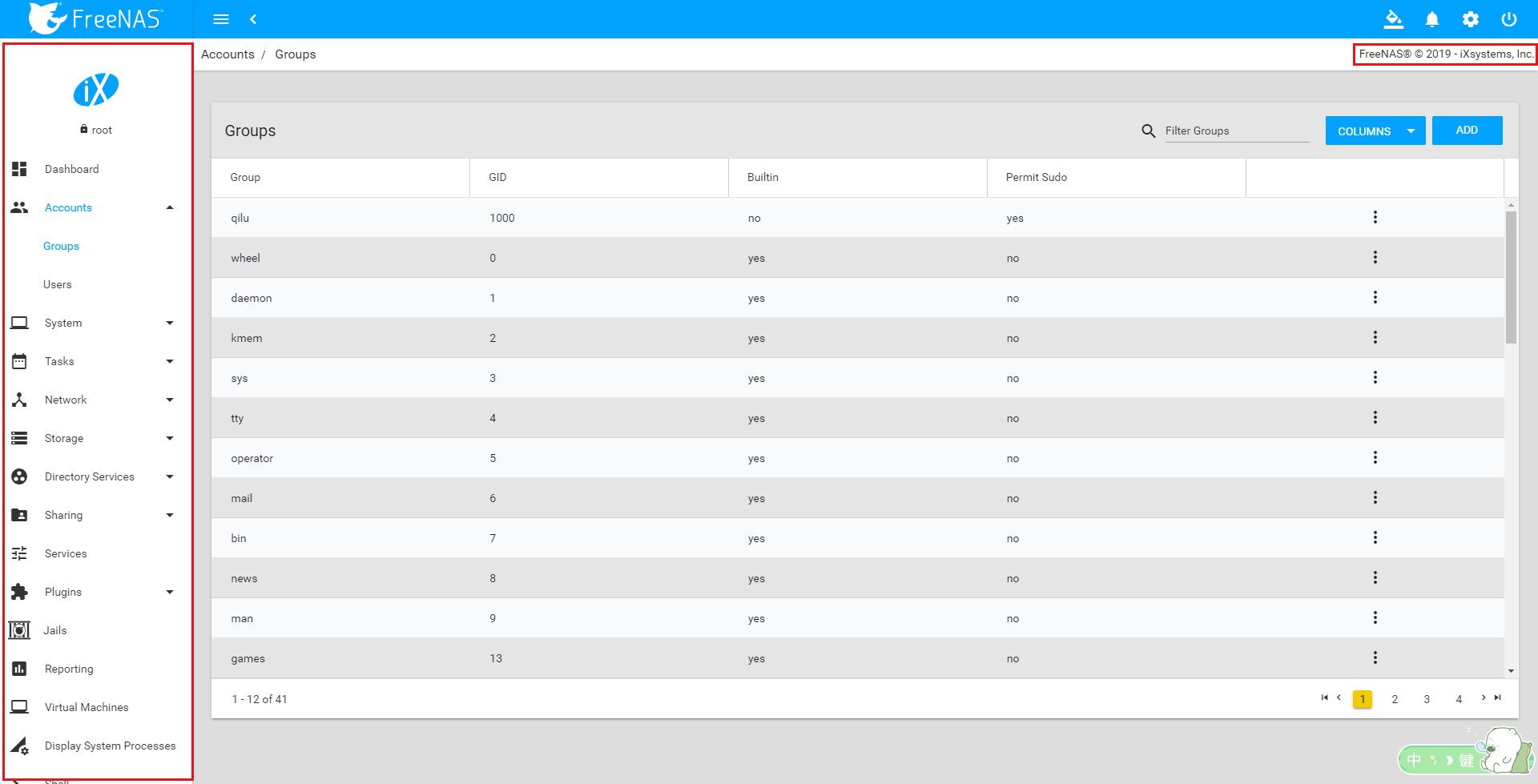Click the Sharing folder icon
Image resolution: width=1538 pixels, height=784 pixels.
19,515
